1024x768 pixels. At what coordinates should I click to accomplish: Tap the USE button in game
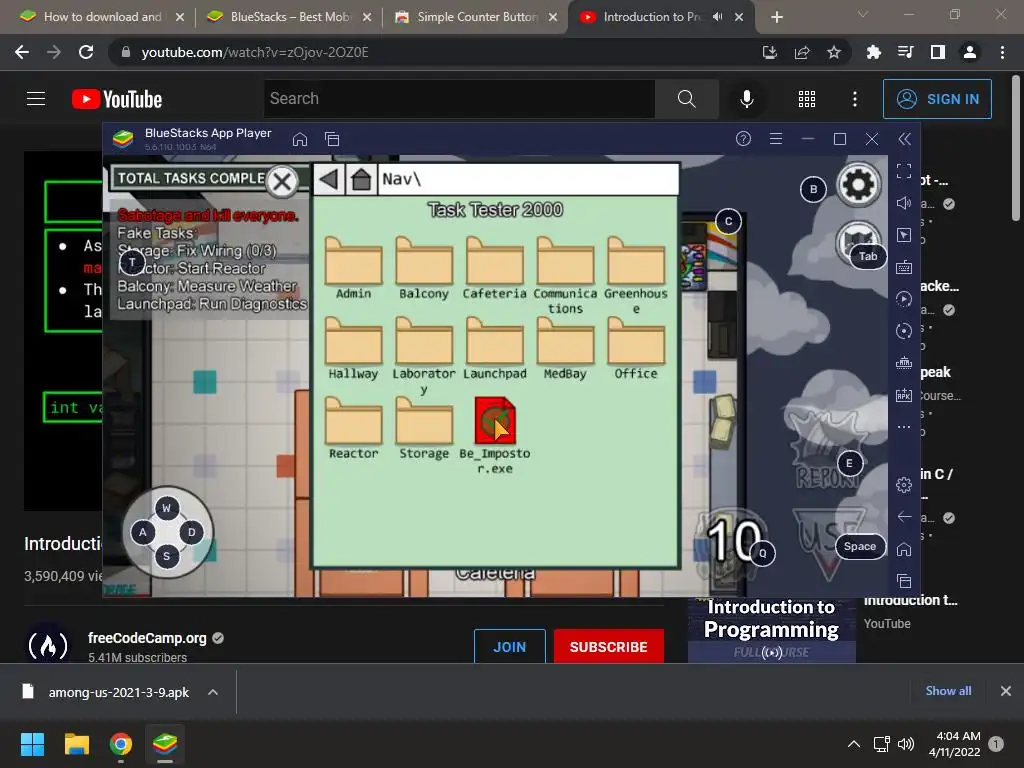click(x=828, y=542)
